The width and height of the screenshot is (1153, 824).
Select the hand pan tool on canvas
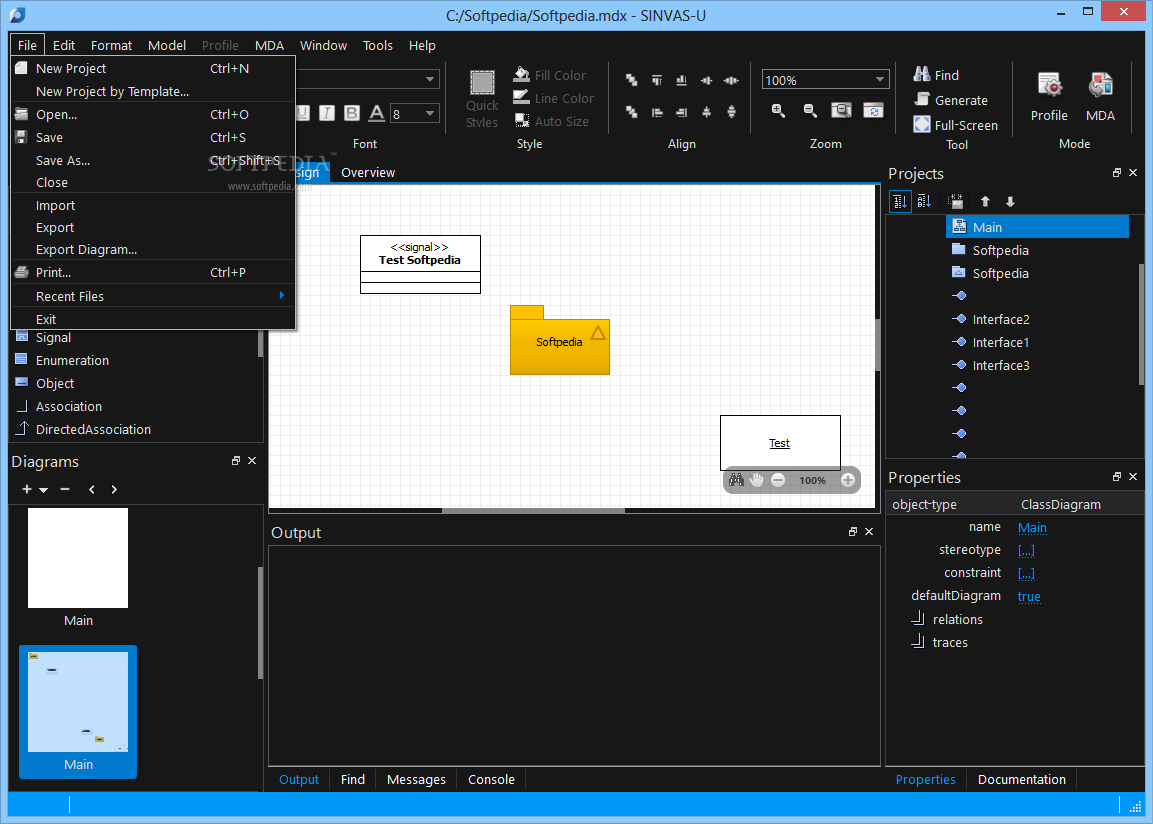pyautogui.click(x=757, y=480)
